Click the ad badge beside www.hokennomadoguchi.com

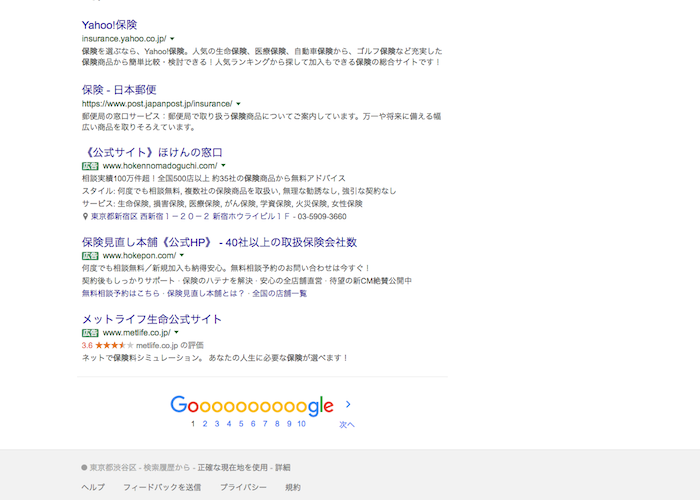point(90,165)
